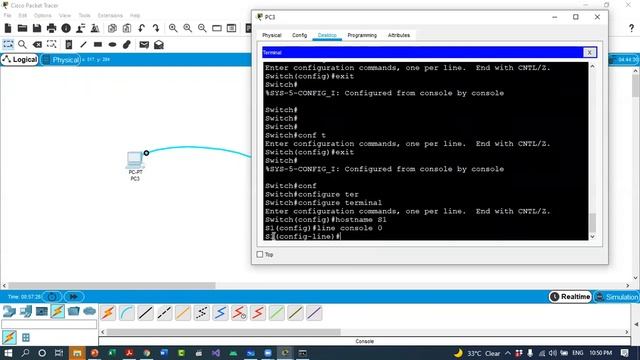Open the Config tab in PC3
The image size is (640, 360).
(x=299, y=35)
